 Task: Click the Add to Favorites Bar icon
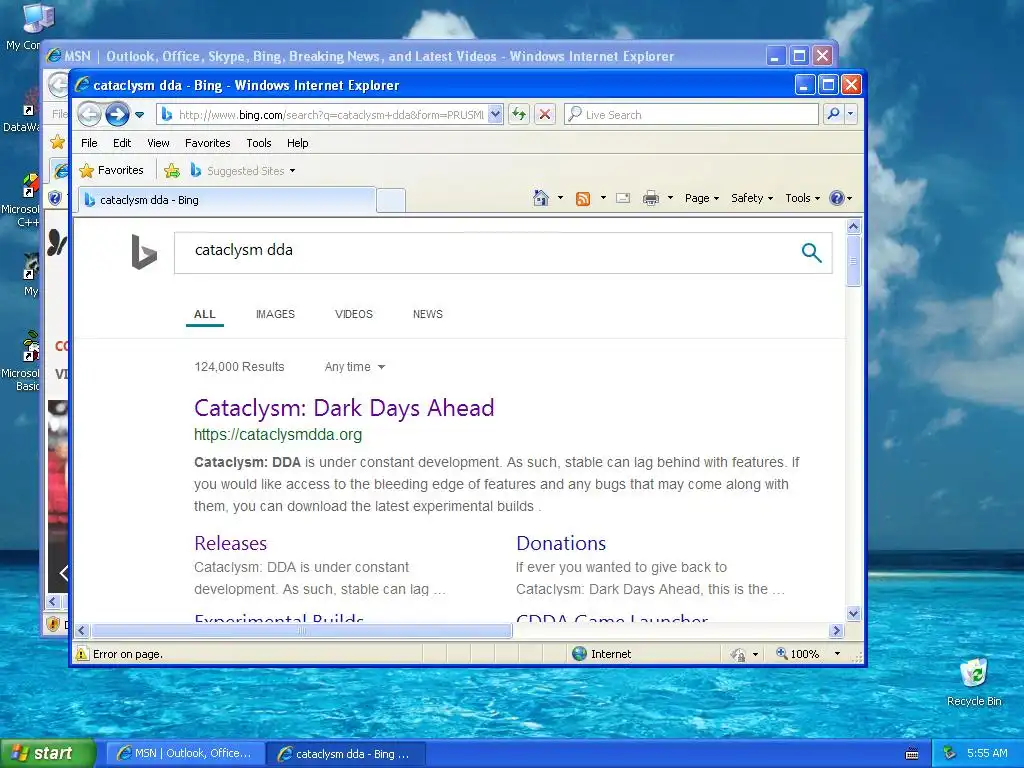click(x=172, y=171)
